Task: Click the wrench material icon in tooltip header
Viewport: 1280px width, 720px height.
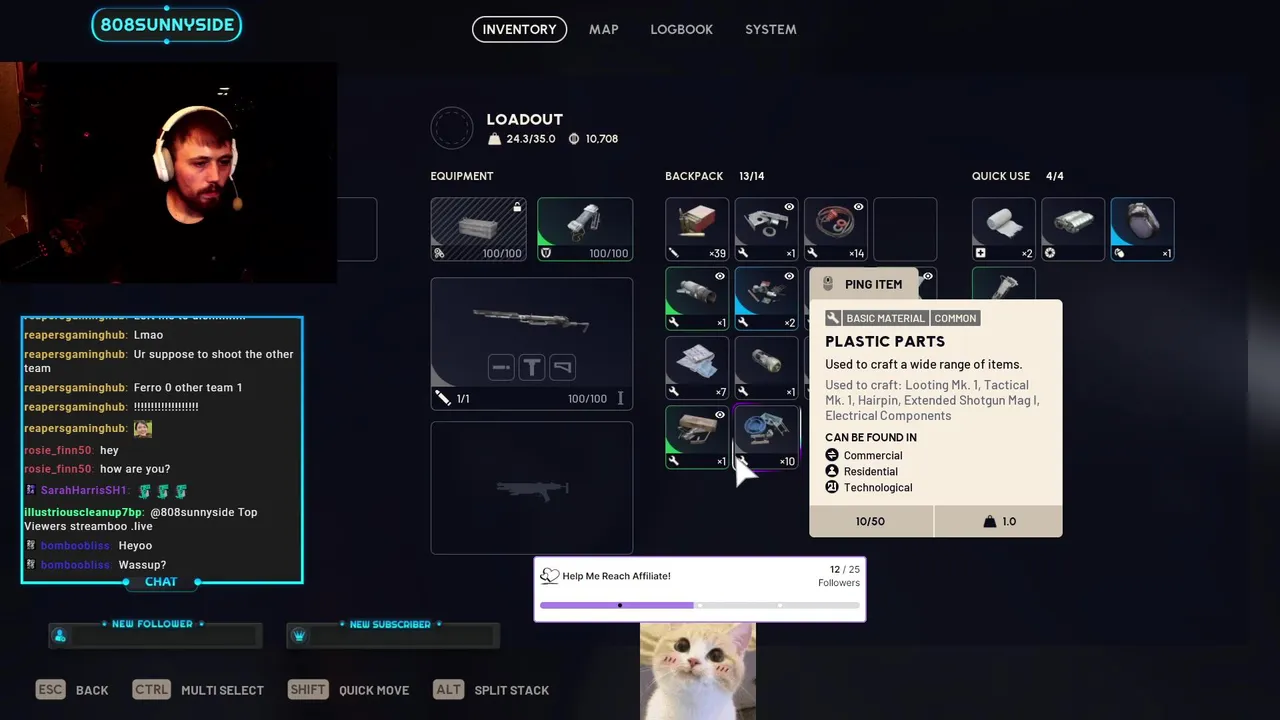Action: [833, 318]
